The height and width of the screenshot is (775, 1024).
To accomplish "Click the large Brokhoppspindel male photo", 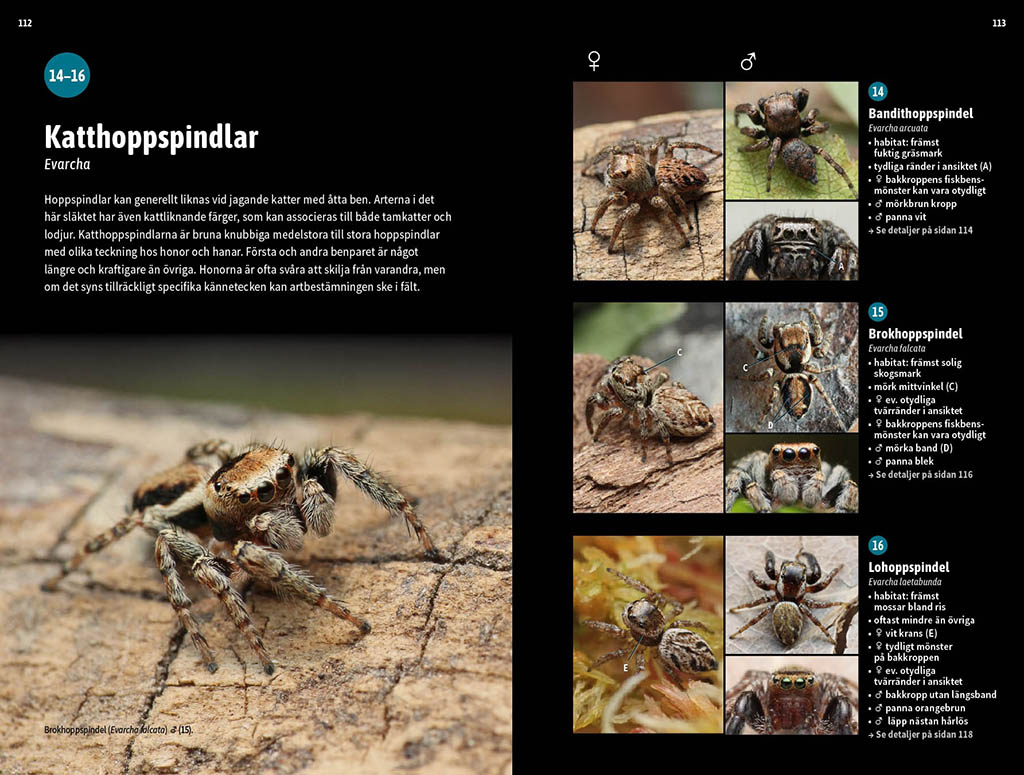I will tap(256, 556).
